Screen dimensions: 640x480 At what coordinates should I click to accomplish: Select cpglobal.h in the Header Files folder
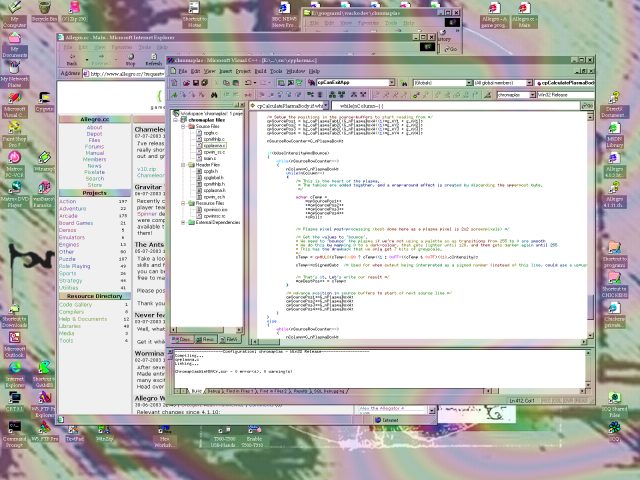213,178
